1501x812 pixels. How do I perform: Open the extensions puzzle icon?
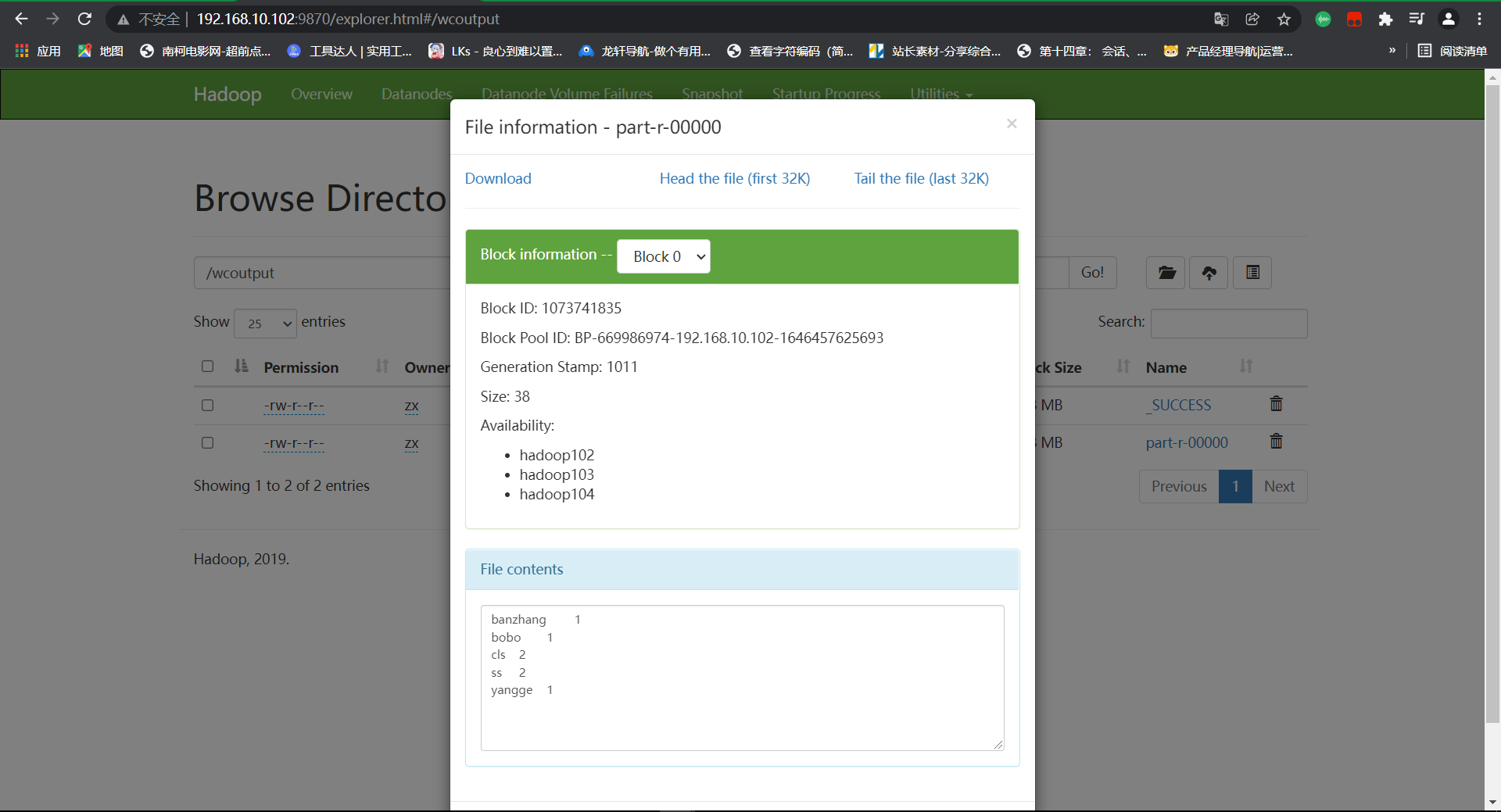pos(1385,19)
